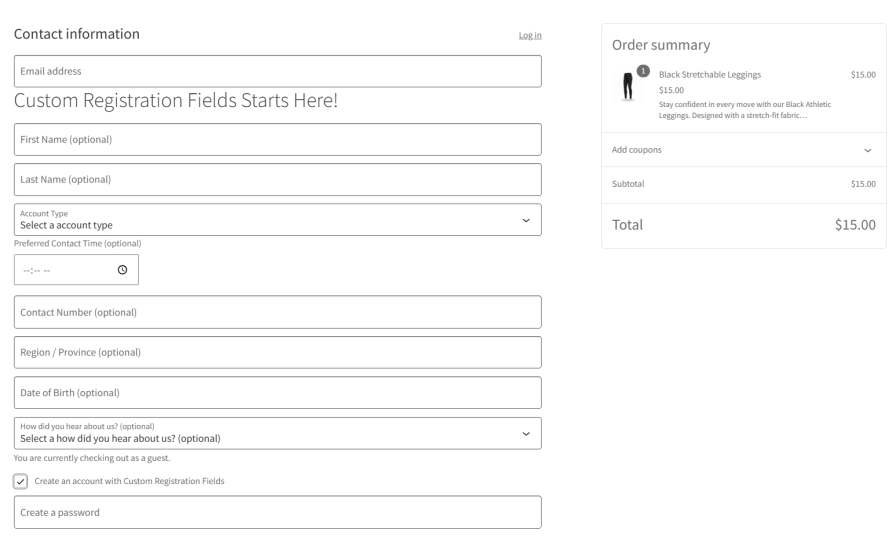Click the Contact information heading

click(x=77, y=34)
